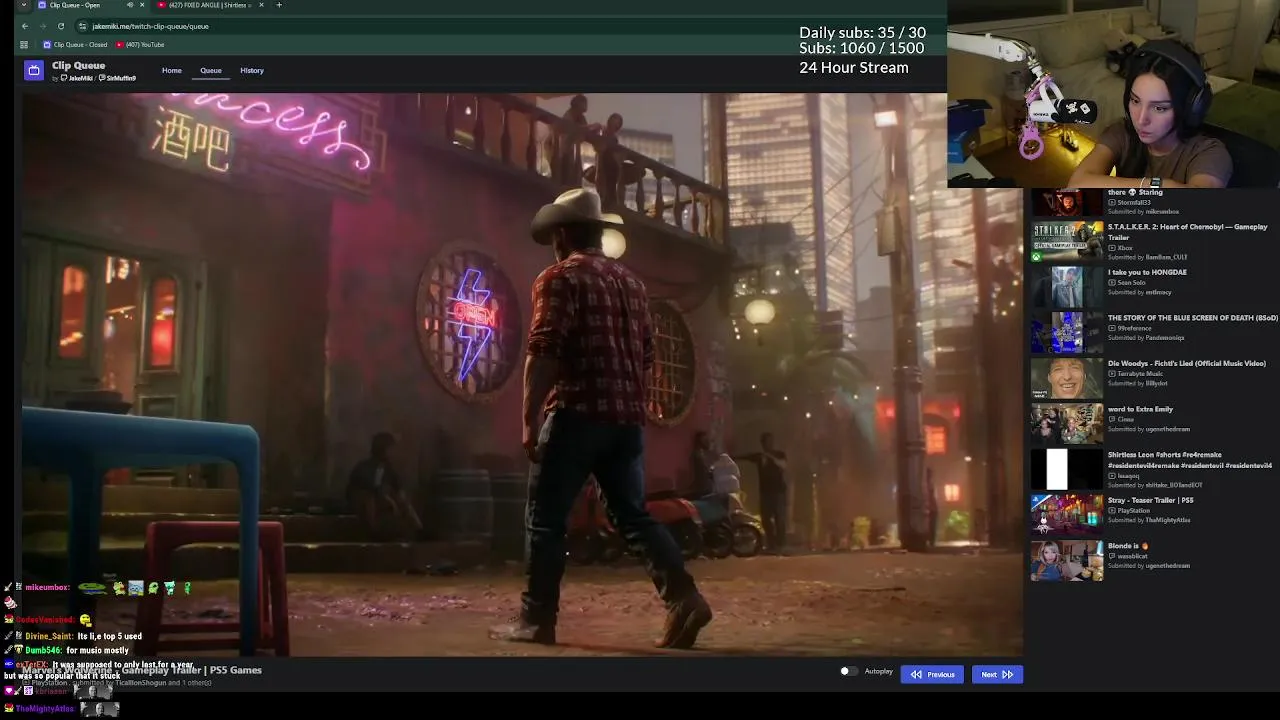The height and width of the screenshot is (720, 1280).
Task: Reload the page with the refresh icon
Action: click(x=61, y=26)
